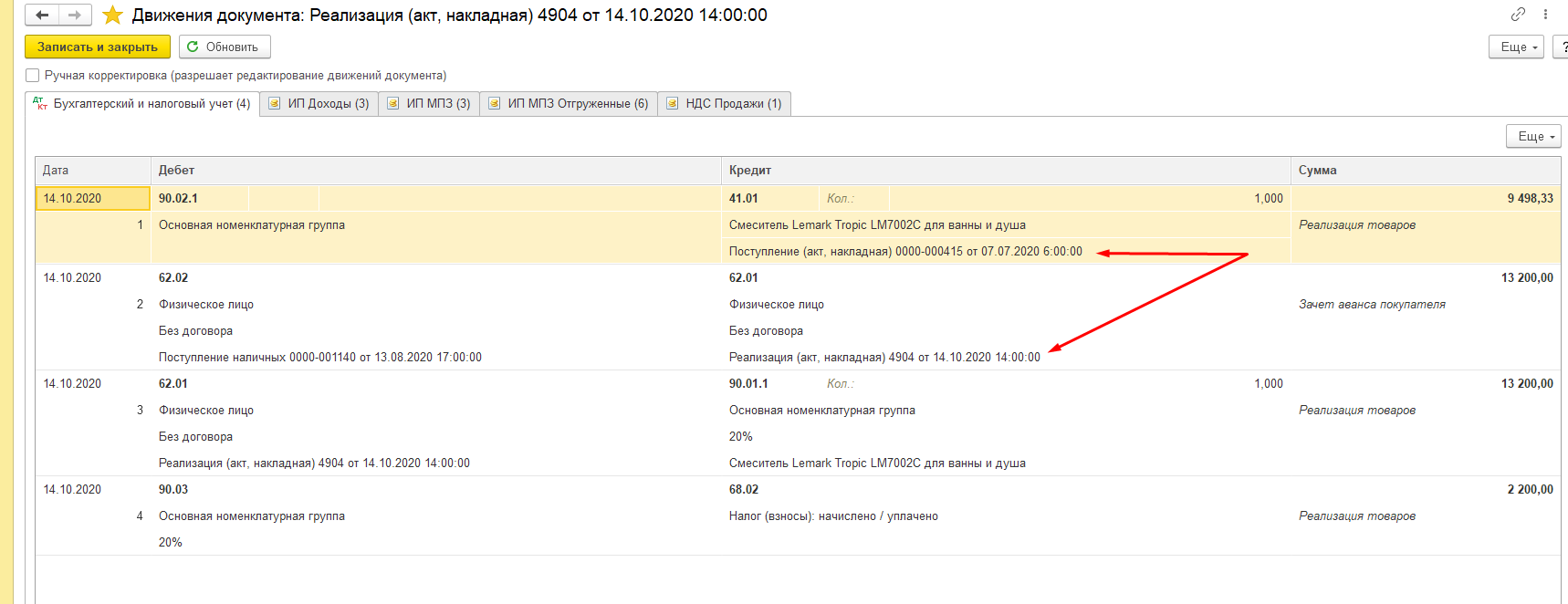This screenshot has height=604, width=1568.
Task: Refresh document movements with Обновить
Action: [x=225, y=47]
